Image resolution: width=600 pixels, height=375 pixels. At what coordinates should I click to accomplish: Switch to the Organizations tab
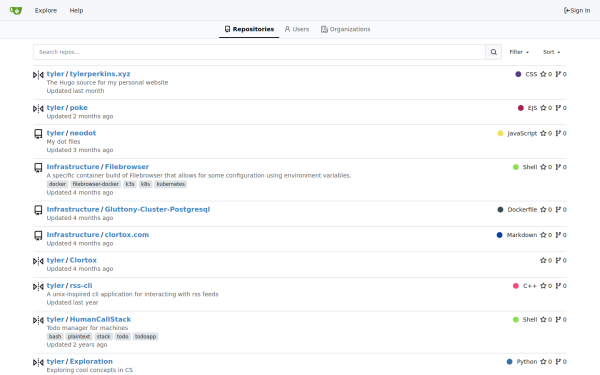click(346, 29)
